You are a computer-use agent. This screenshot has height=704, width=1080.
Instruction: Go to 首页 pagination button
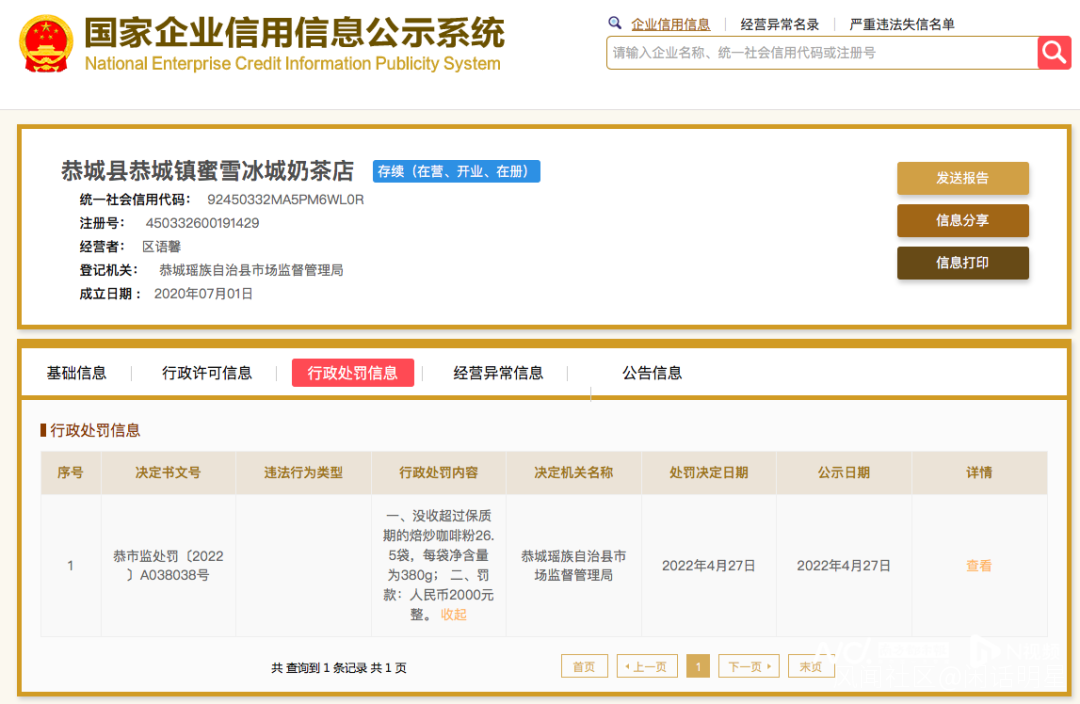tap(584, 666)
